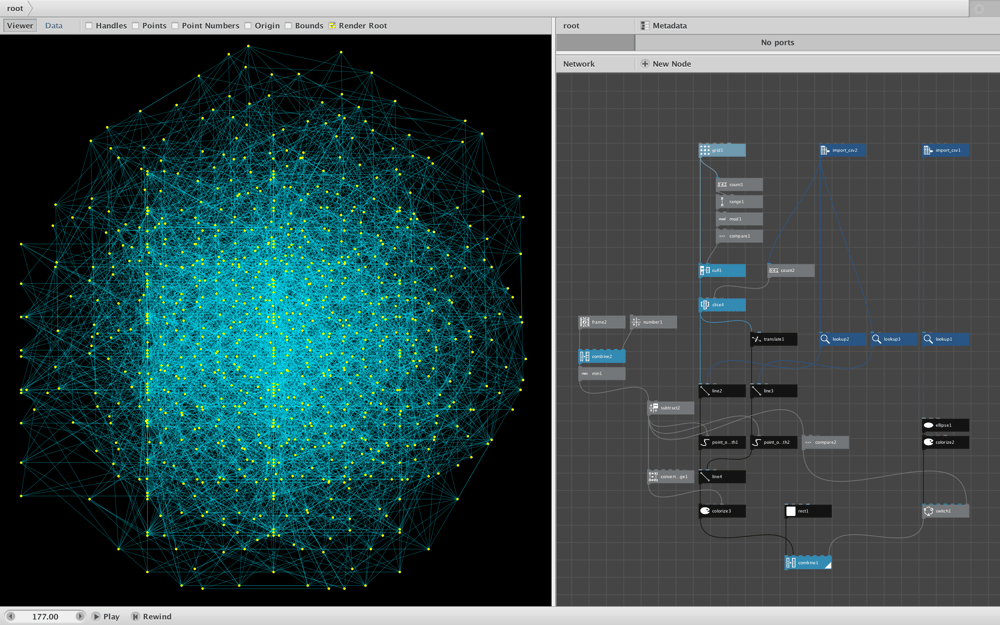Switch to the Viewer tab
The width and height of the screenshot is (1000, 625).
pyautogui.click(x=20, y=26)
